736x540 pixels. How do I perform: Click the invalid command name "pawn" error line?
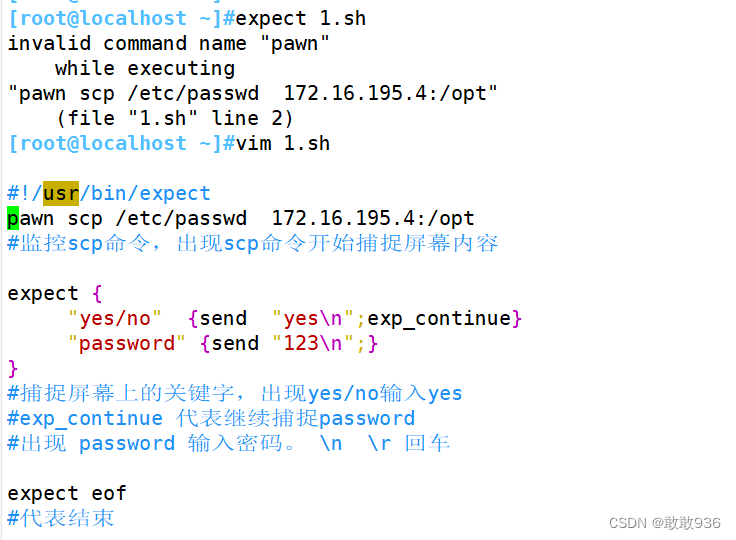(x=169, y=44)
